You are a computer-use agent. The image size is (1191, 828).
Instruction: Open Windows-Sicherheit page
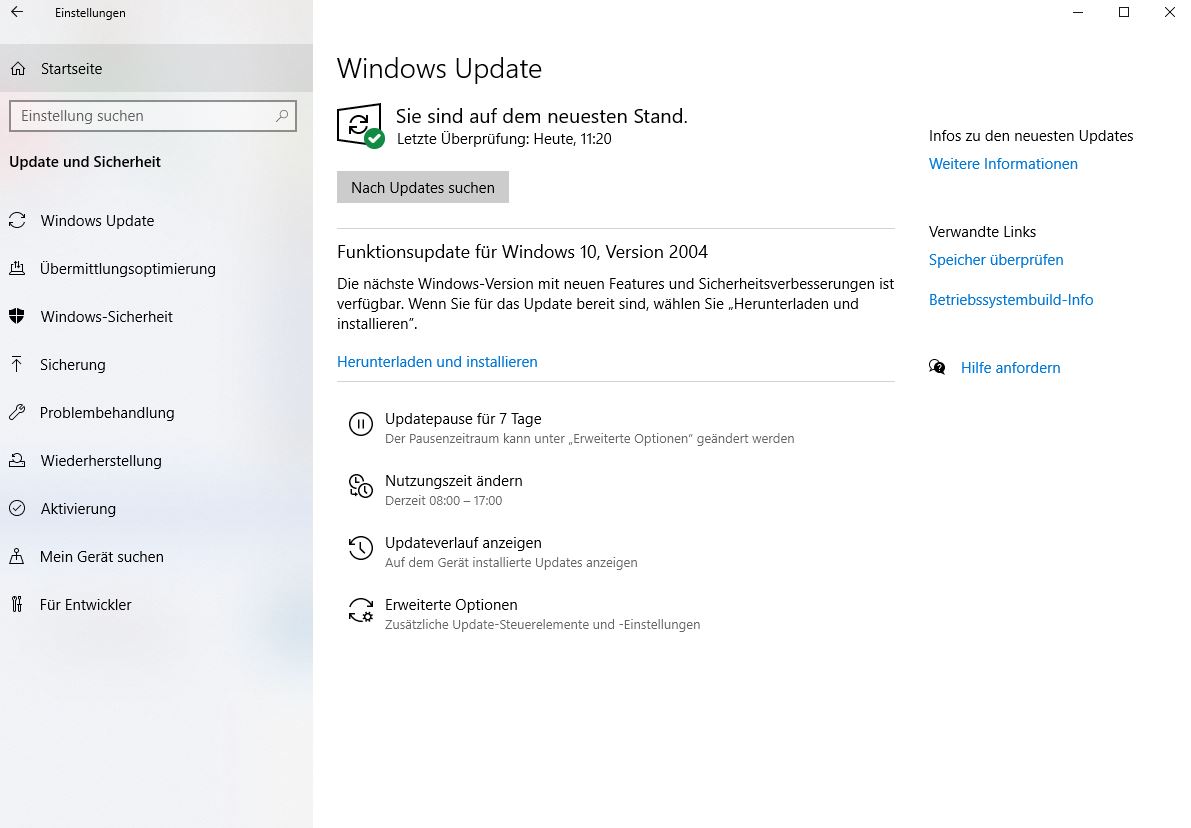click(x=156, y=316)
